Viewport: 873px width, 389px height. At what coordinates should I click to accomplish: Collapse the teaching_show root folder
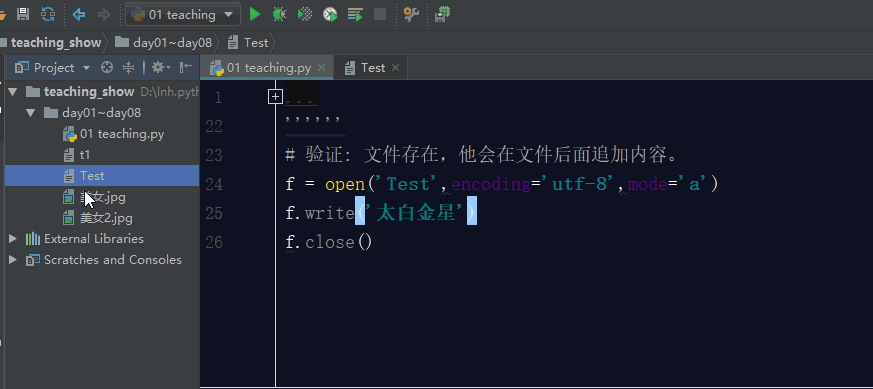tap(13, 92)
